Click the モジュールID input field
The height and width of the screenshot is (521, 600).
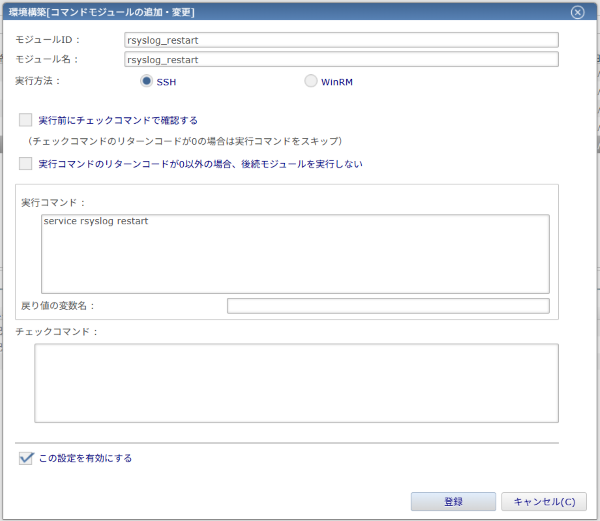tap(340, 40)
